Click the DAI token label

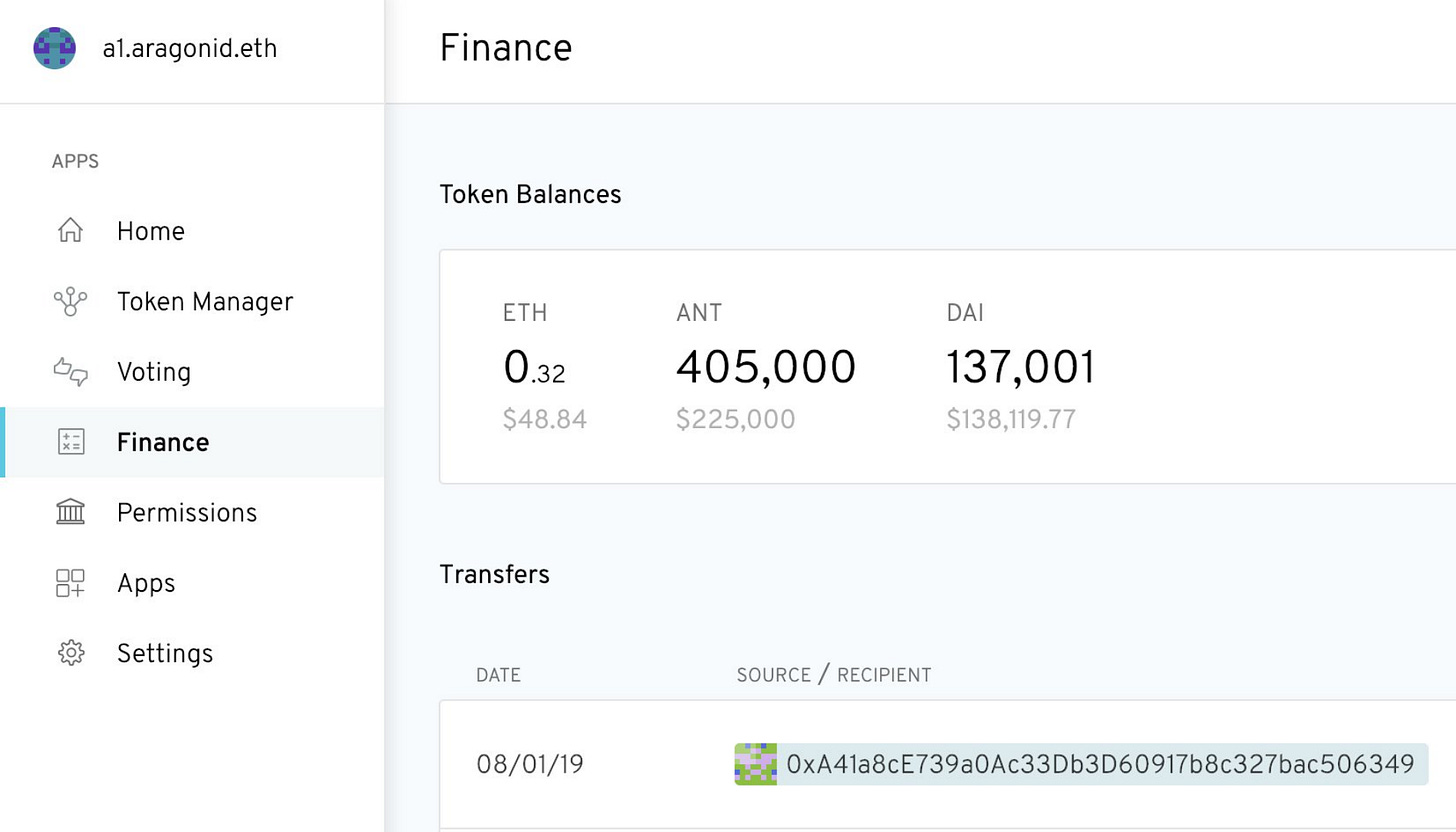coord(965,313)
